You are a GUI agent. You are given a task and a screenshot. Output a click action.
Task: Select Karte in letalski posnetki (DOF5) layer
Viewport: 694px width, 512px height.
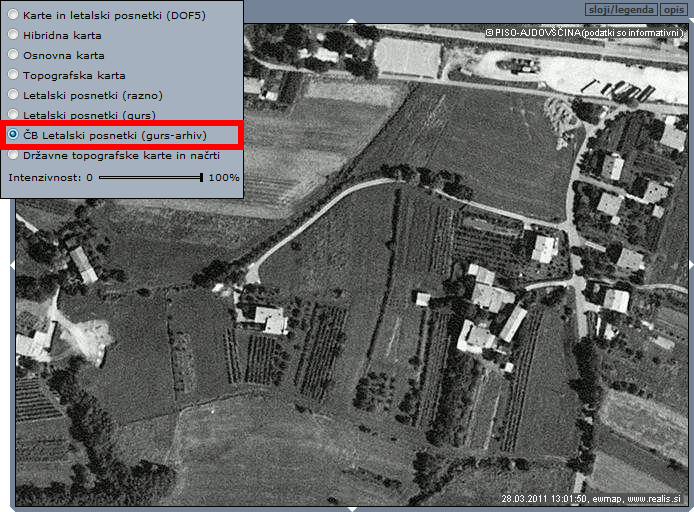[13, 15]
